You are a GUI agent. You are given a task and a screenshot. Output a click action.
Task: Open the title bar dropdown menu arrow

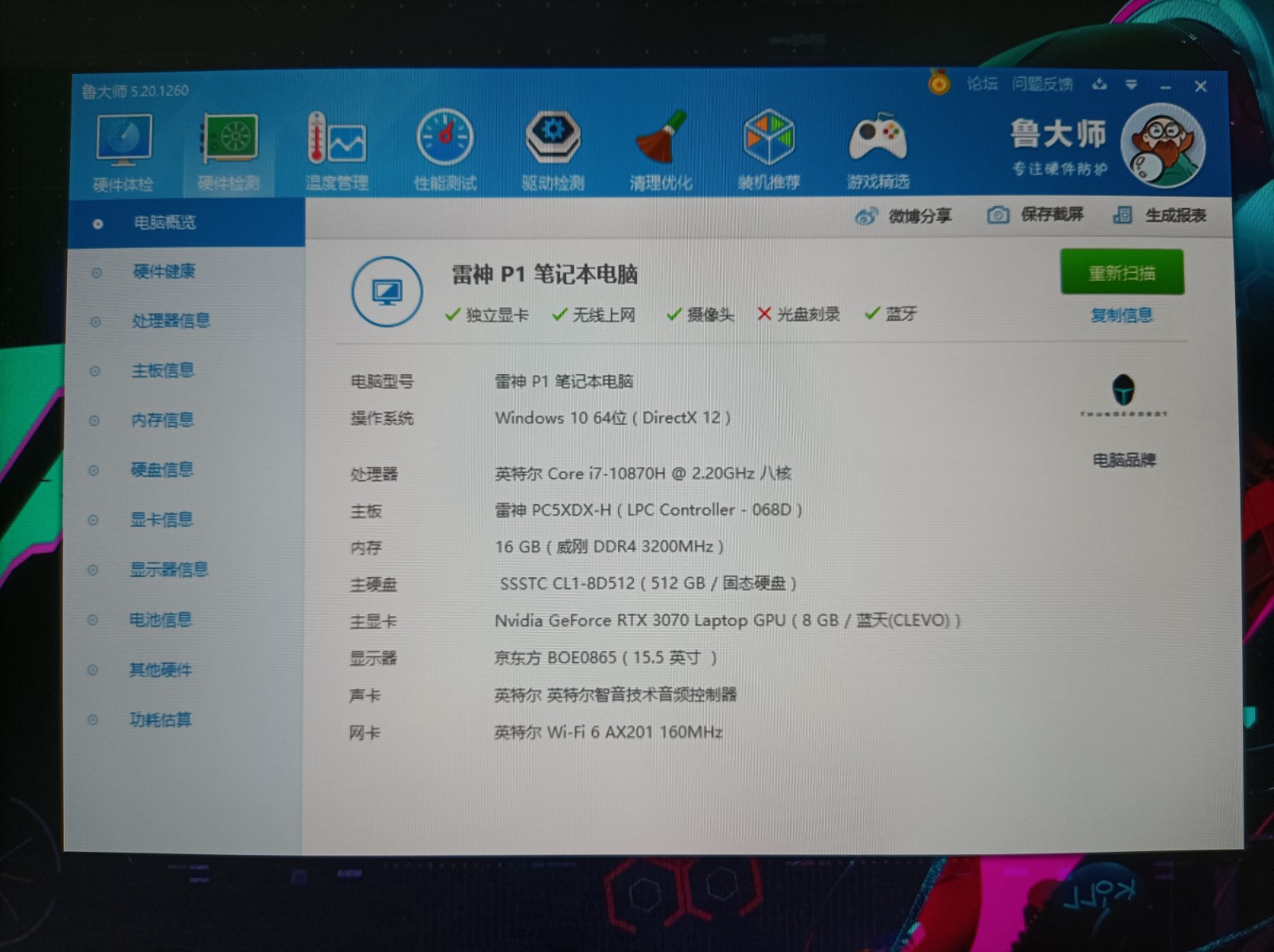pos(1131,85)
